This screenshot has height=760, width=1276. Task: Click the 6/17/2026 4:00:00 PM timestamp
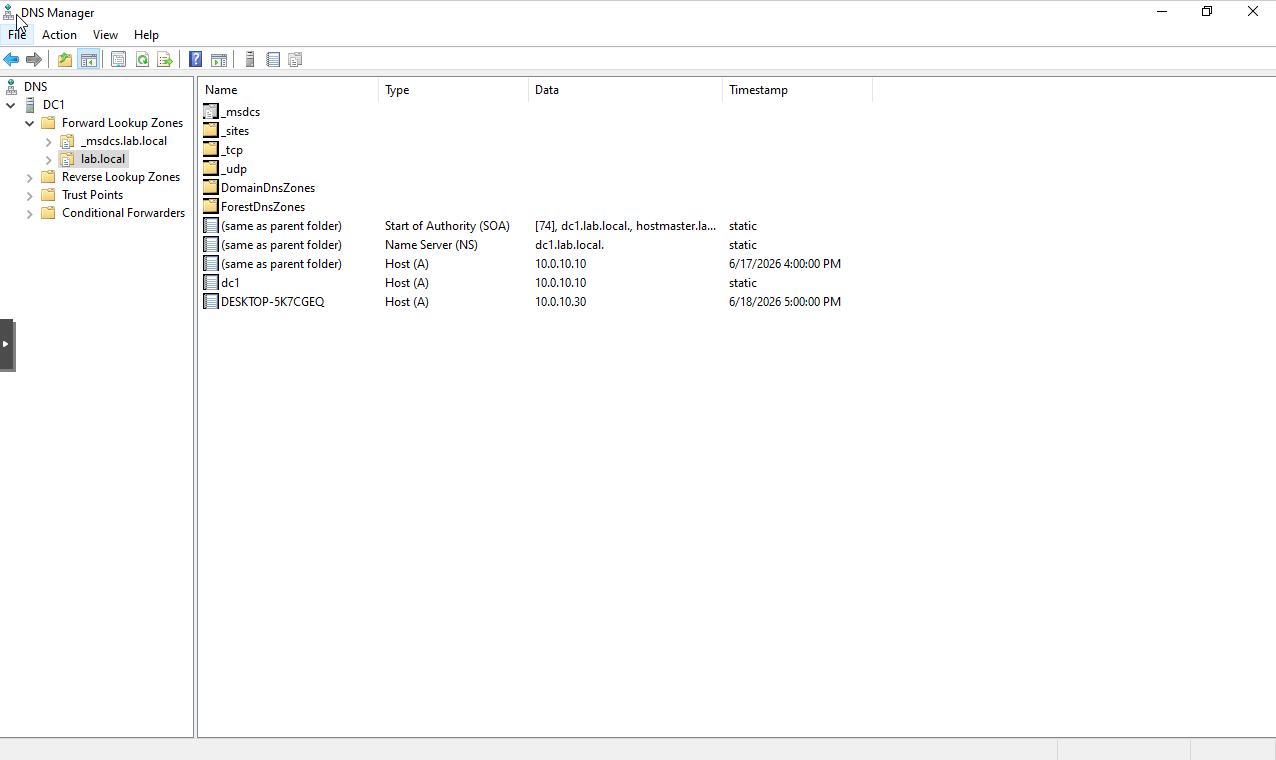coord(785,264)
